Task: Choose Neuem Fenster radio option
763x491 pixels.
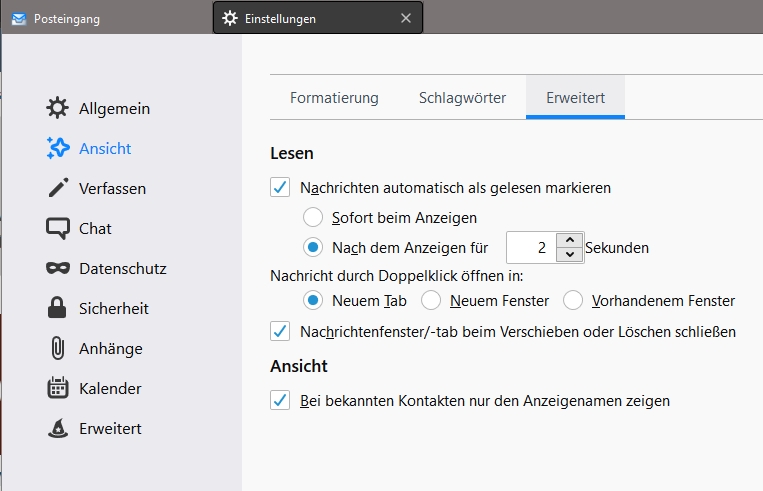Action: coord(431,300)
